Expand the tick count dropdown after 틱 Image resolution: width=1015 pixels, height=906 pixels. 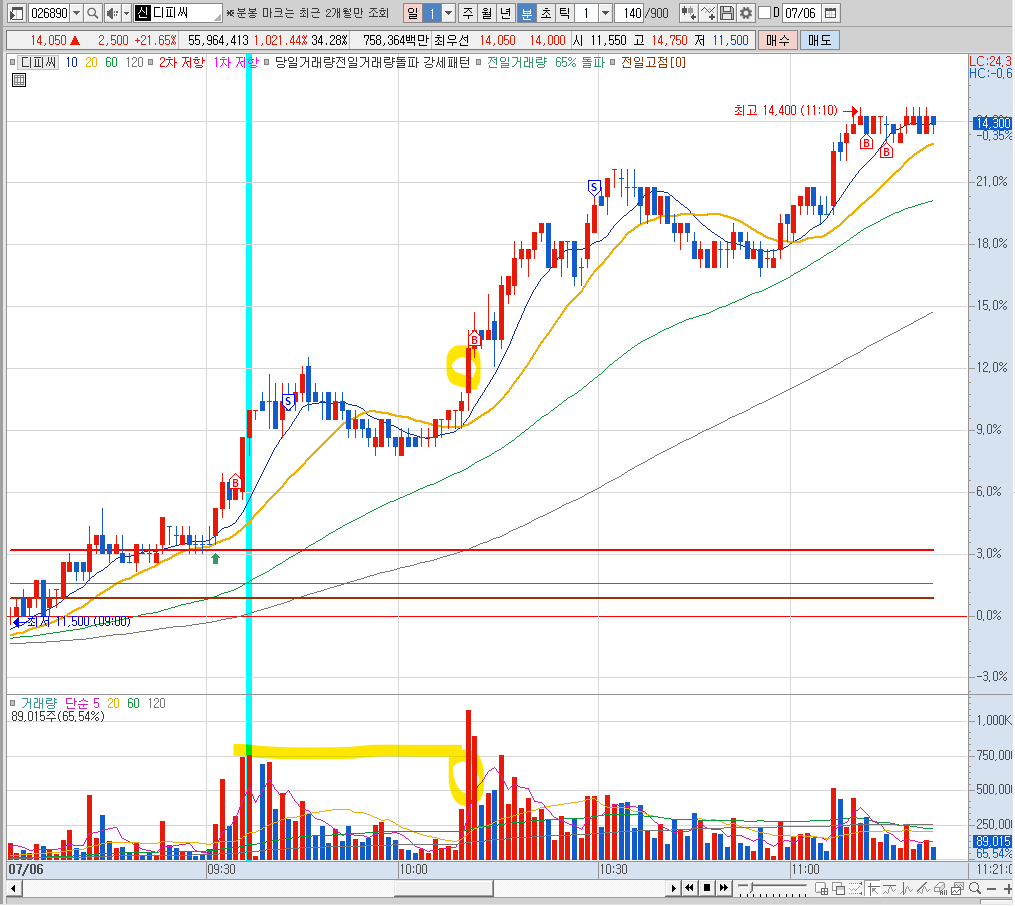(x=605, y=12)
